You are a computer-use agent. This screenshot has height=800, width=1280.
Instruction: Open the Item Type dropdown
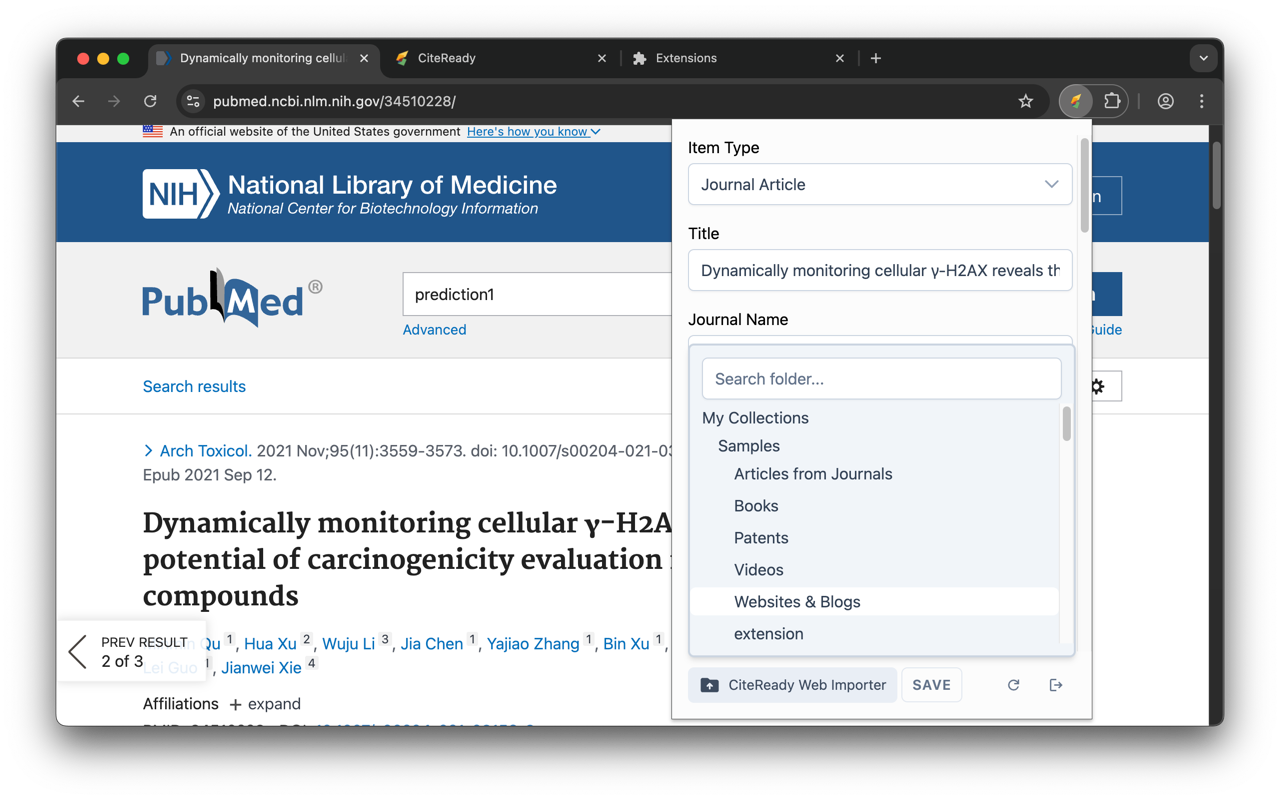click(x=880, y=184)
